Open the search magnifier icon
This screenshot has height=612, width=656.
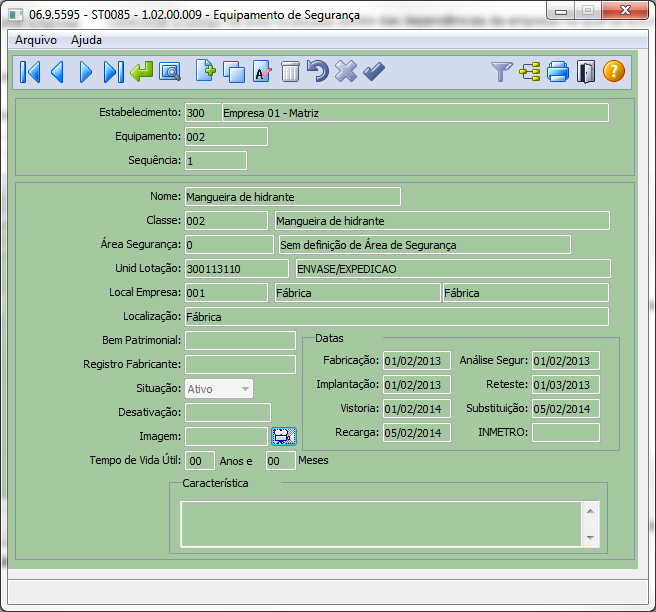click(x=169, y=72)
